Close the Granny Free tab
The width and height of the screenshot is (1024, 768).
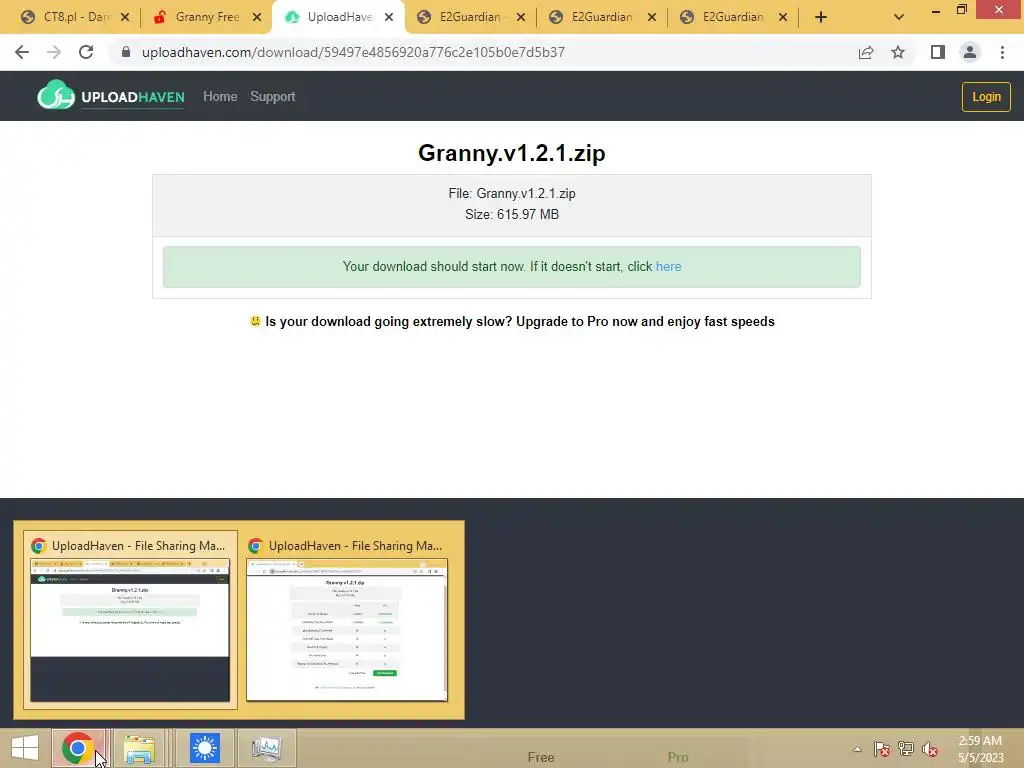(x=257, y=18)
